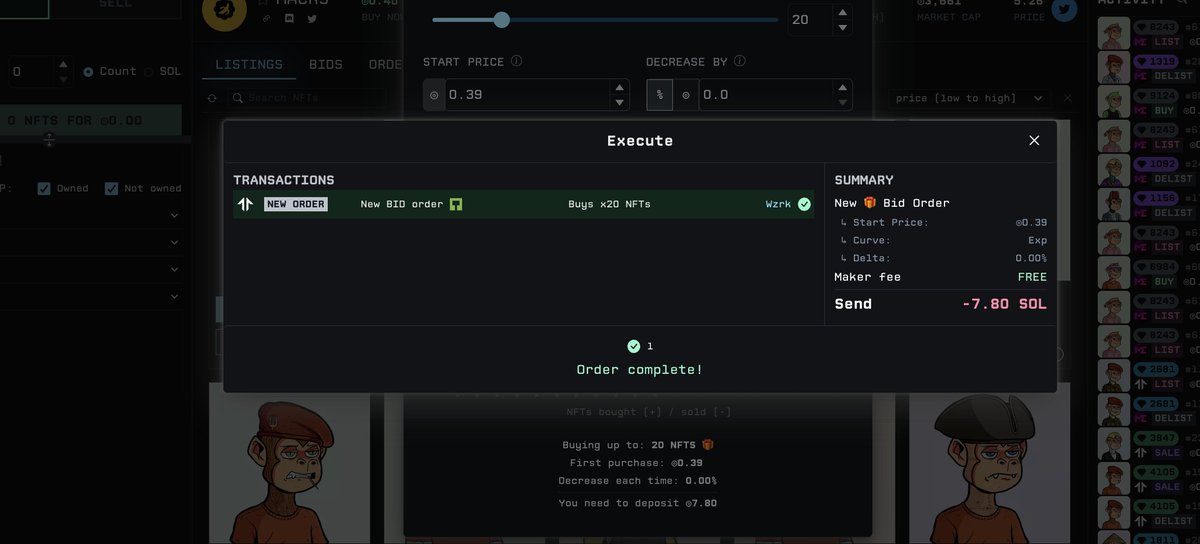Open the price (low to high) sort dropdown
1200x544 pixels.
click(x=969, y=98)
